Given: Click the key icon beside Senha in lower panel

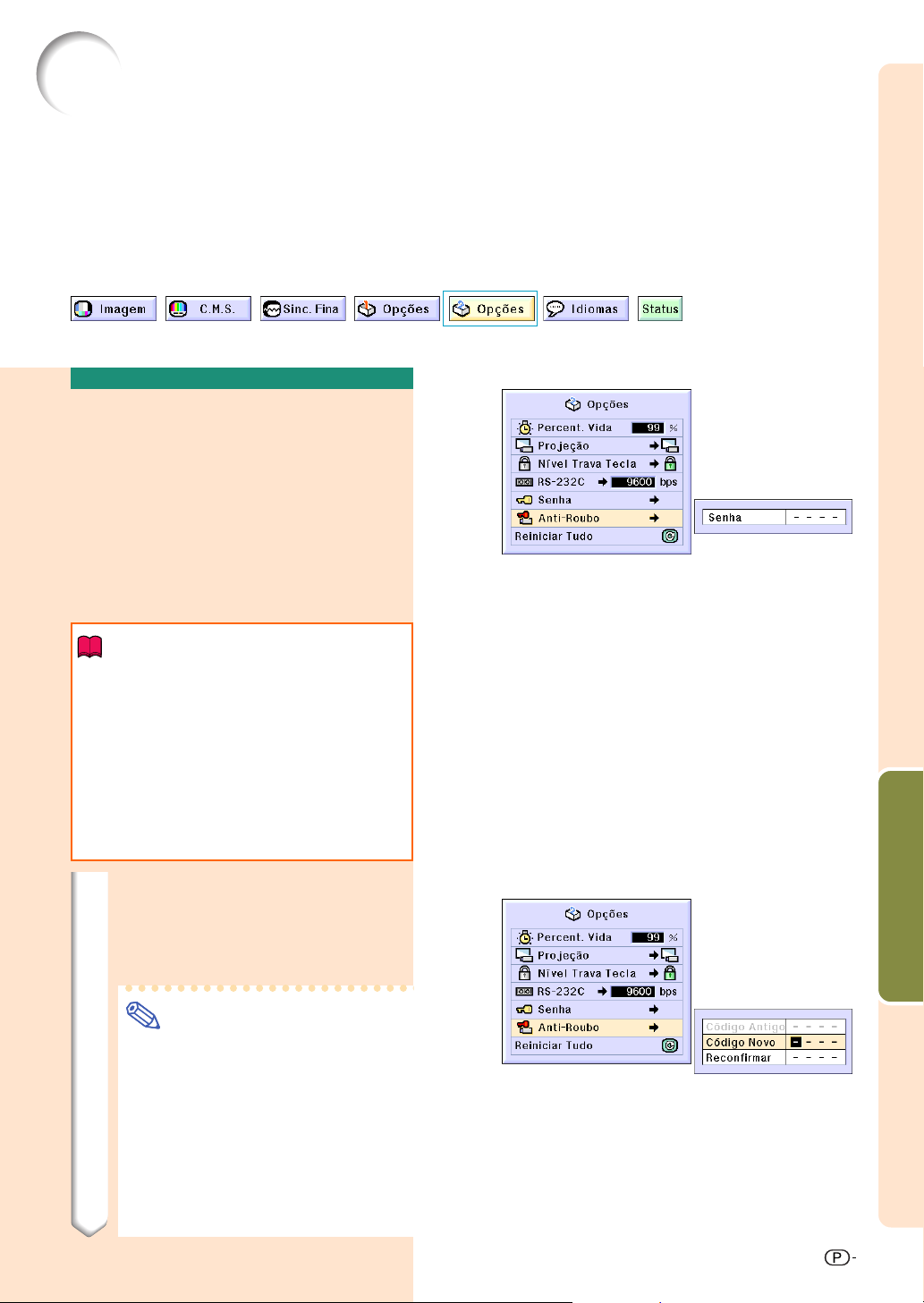Looking at the screenshot, I should point(524,1010).
